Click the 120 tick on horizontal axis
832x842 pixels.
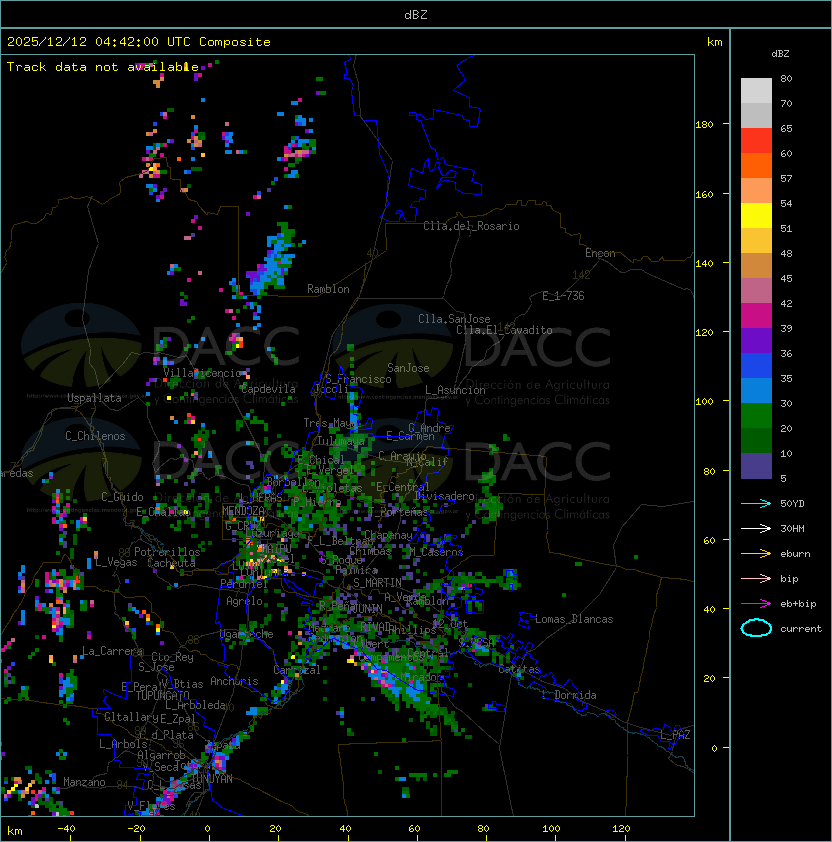(x=621, y=829)
